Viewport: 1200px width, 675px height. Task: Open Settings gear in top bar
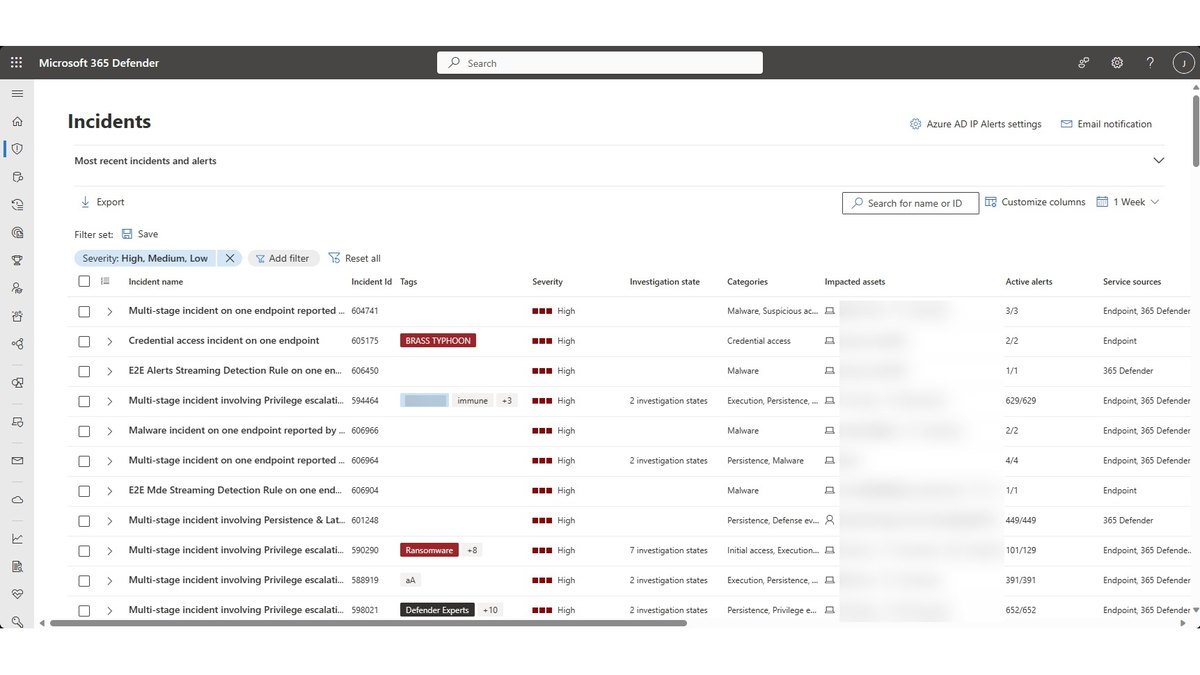(x=1117, y=63)
